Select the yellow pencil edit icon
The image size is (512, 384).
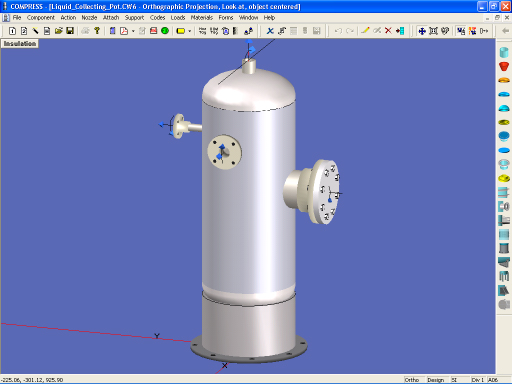pos(365,31)
